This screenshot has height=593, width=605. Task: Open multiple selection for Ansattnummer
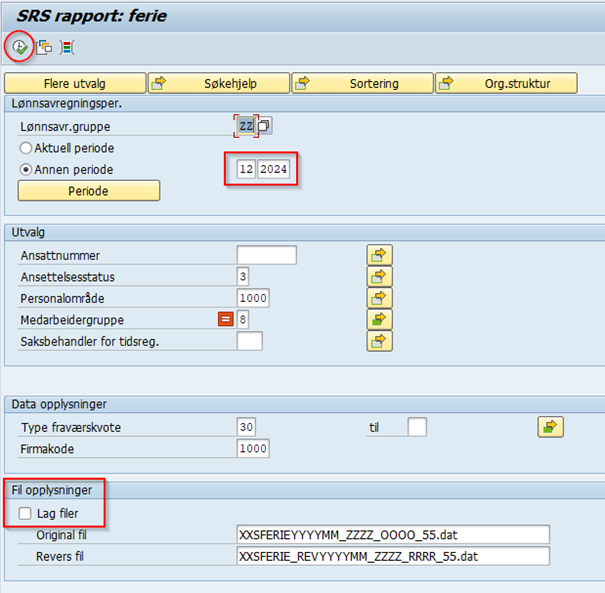tap(379, 255)
